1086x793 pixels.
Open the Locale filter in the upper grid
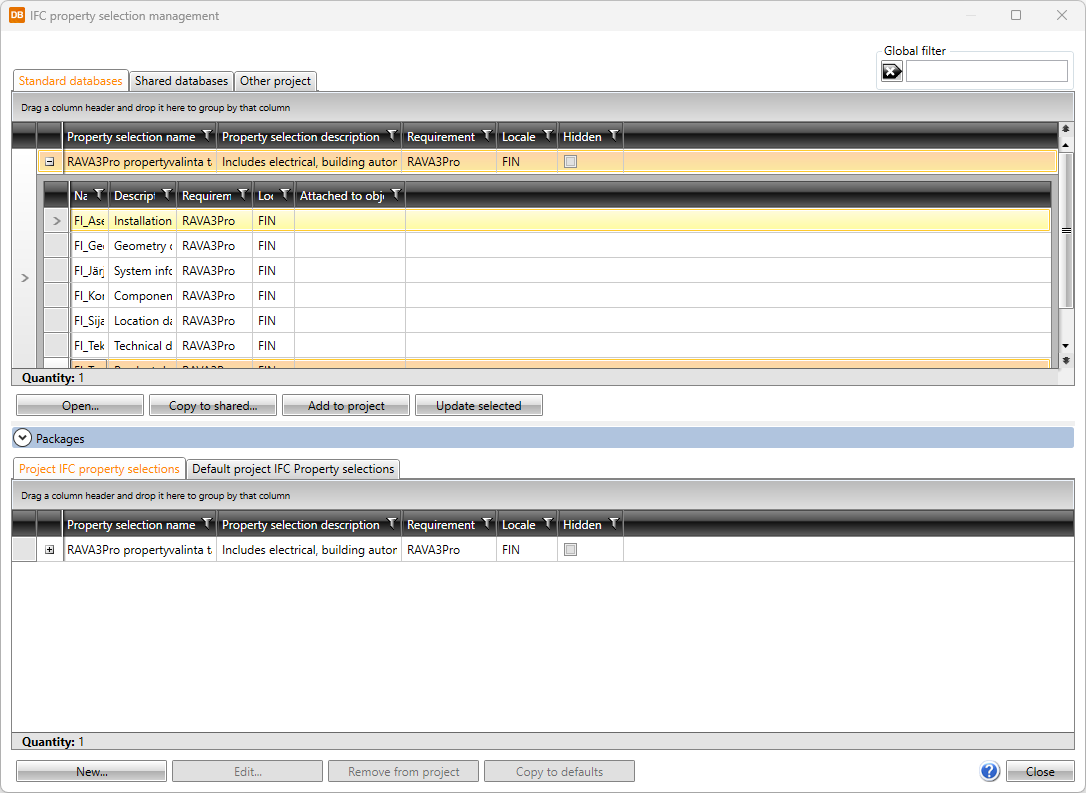pos(548,135)
